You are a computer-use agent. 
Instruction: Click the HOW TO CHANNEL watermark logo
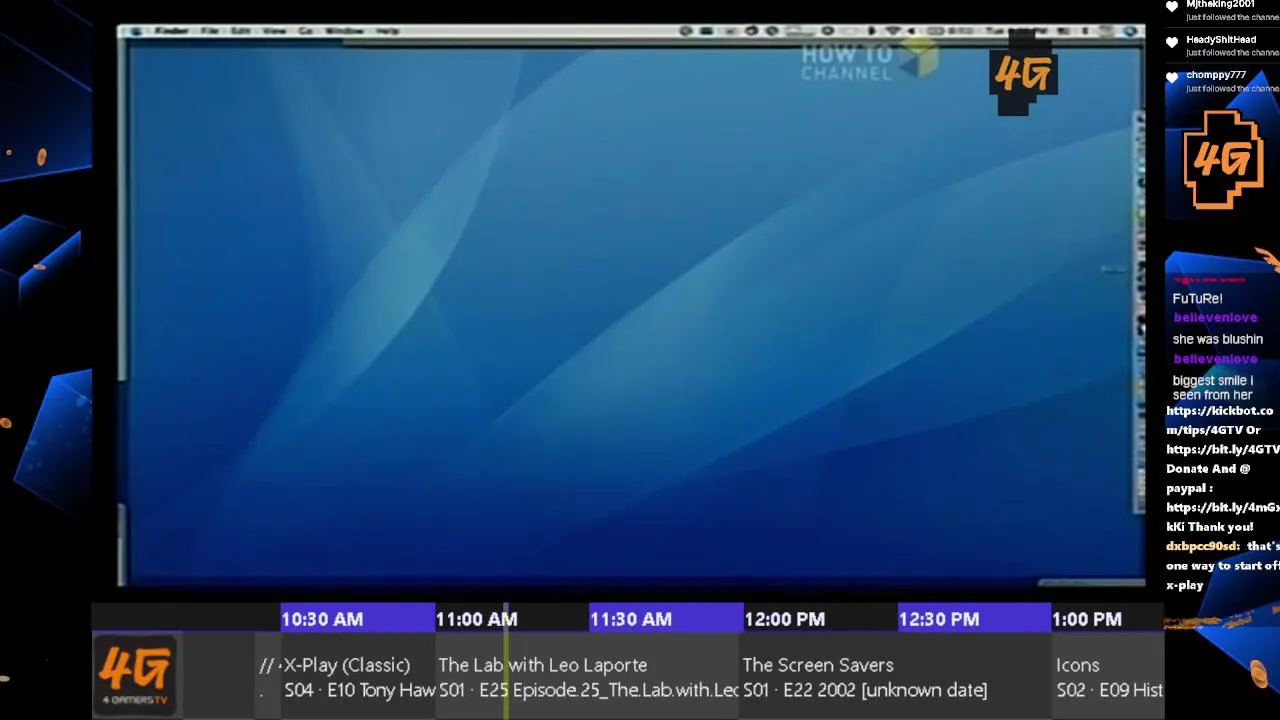(868, 62)
